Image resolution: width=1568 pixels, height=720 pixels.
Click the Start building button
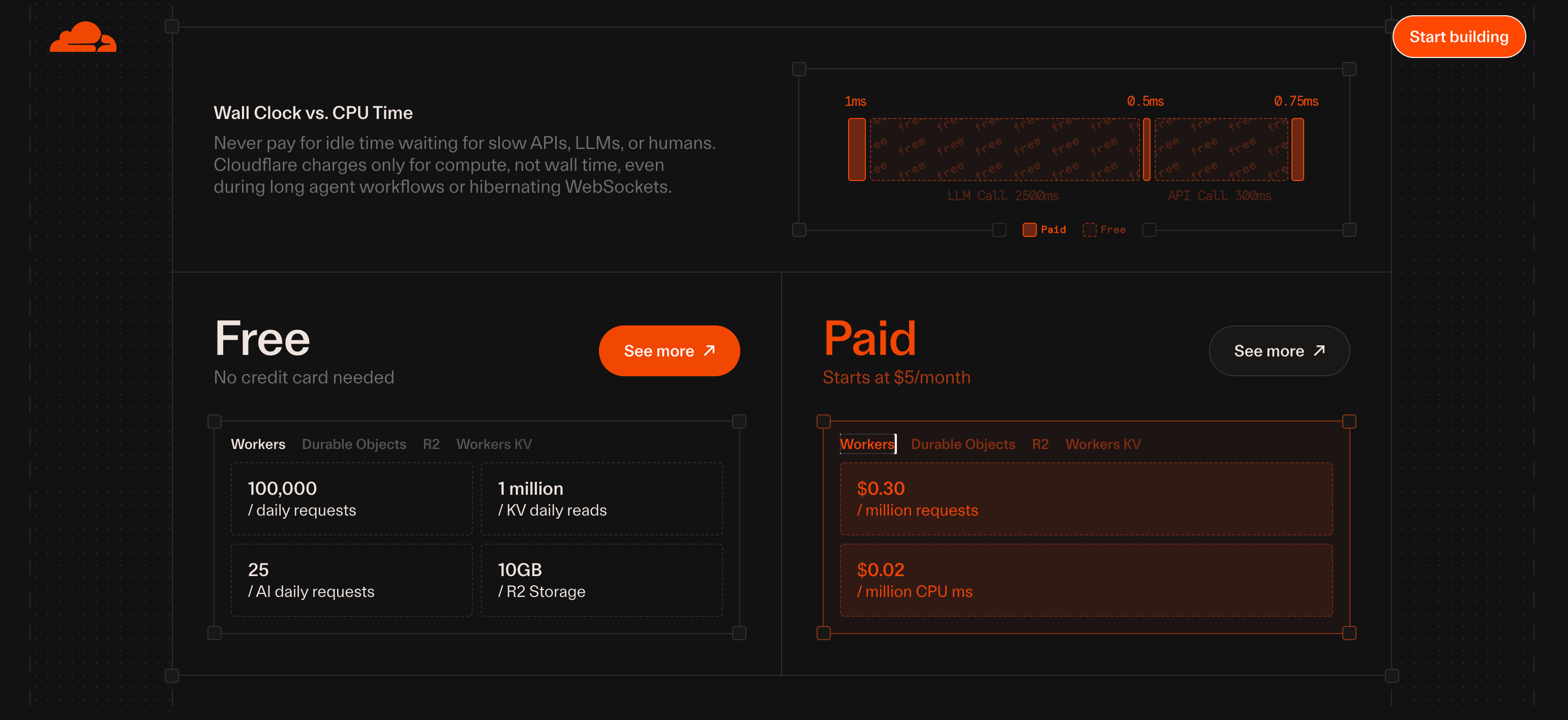[1459, 36]
